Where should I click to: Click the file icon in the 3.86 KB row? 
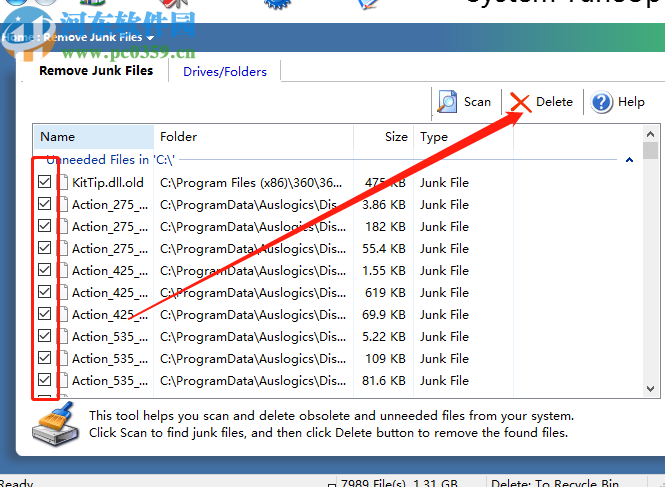pyautogui.click(x=63, y=204)
